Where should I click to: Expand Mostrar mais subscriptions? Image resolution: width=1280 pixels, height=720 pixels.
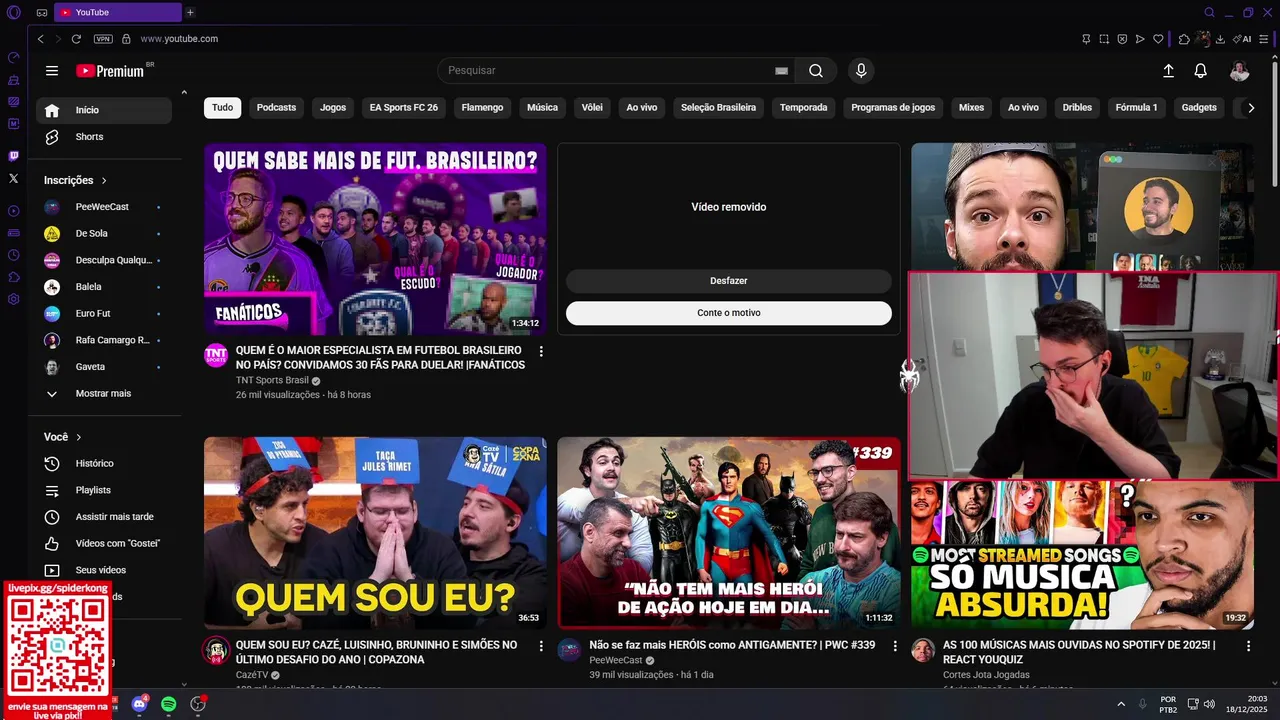click(x=104, y=394)
